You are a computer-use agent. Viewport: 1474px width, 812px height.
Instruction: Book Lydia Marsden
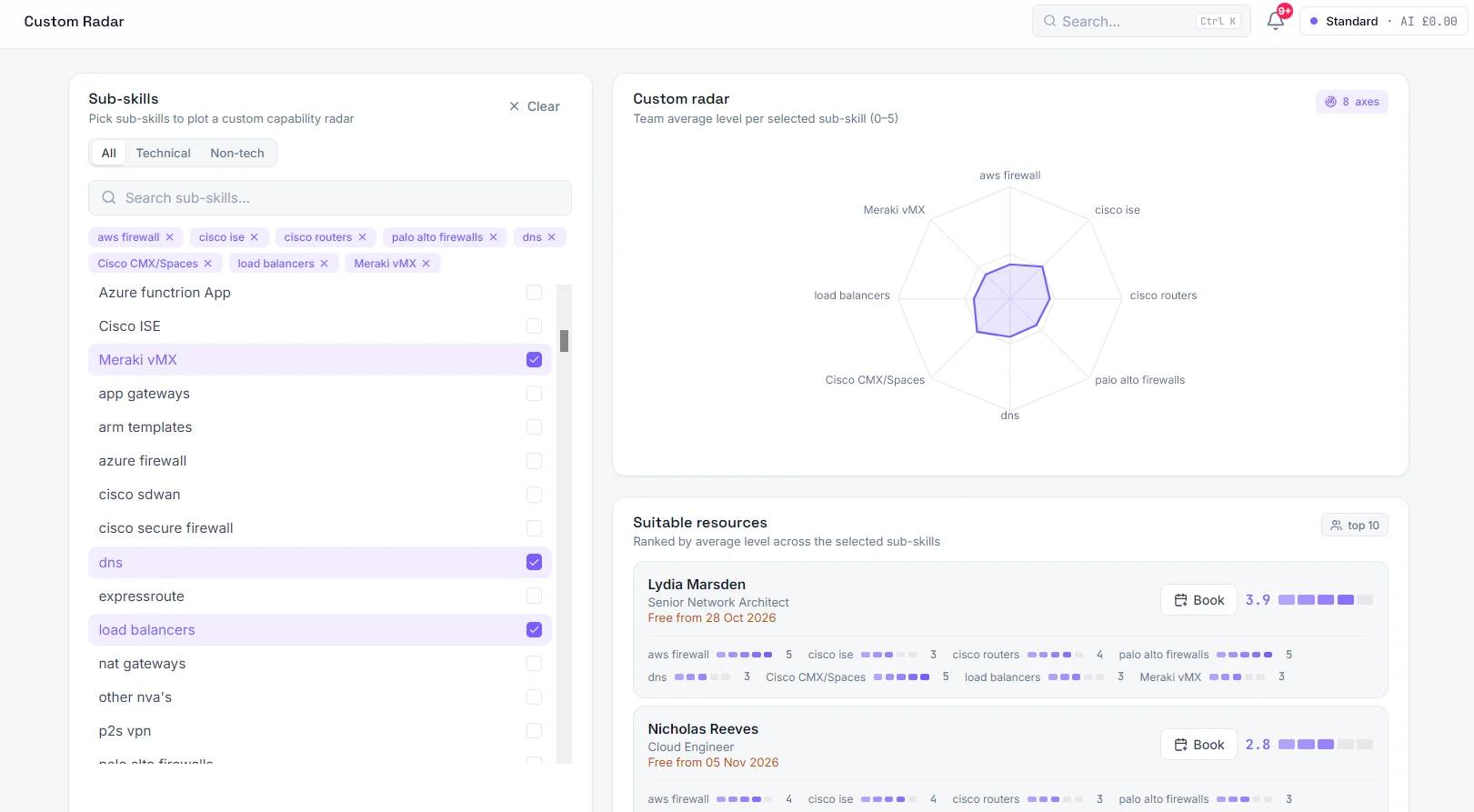click(1198, 600)
